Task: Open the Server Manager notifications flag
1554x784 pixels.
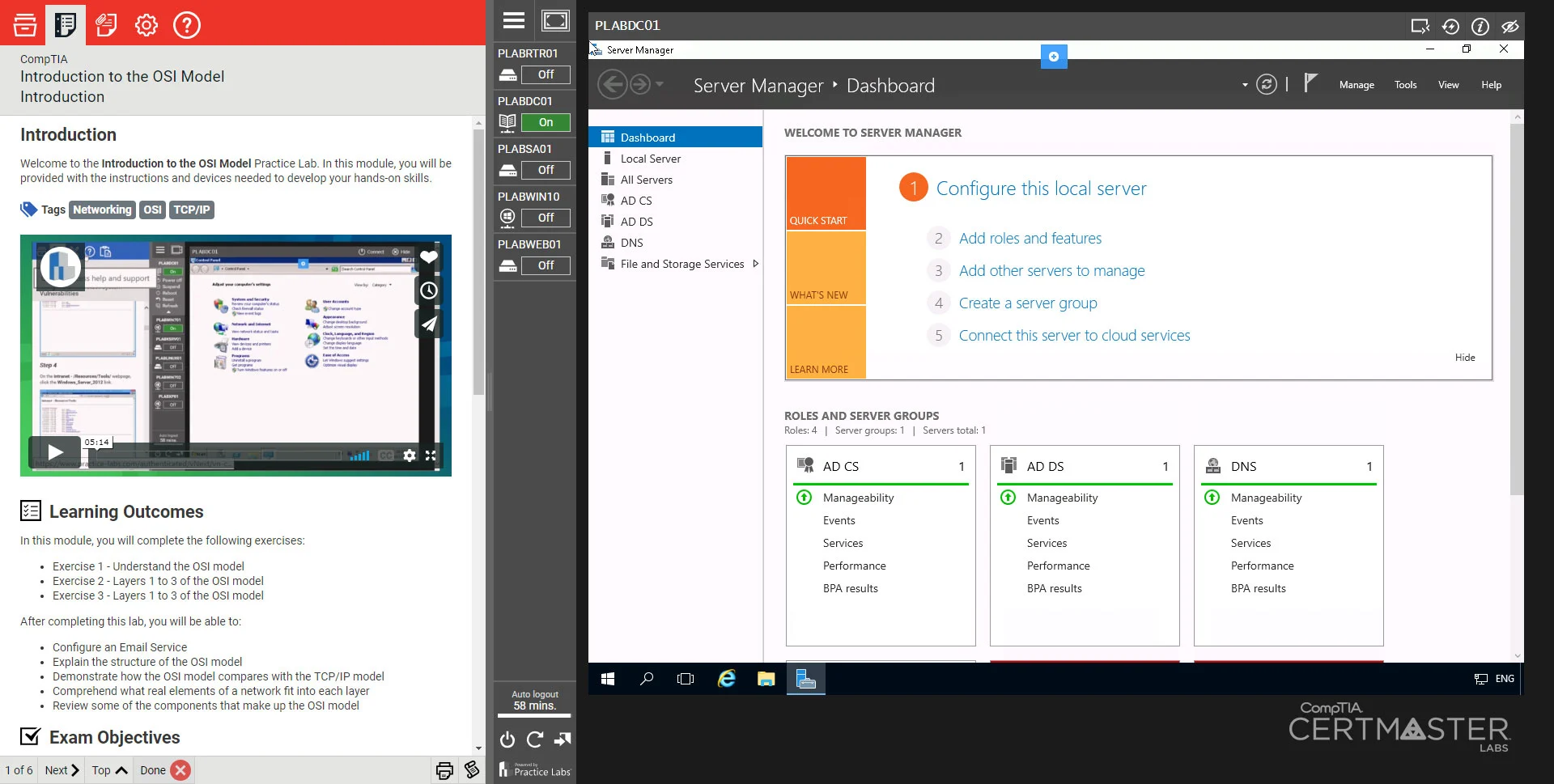Action: [1310, 83]
